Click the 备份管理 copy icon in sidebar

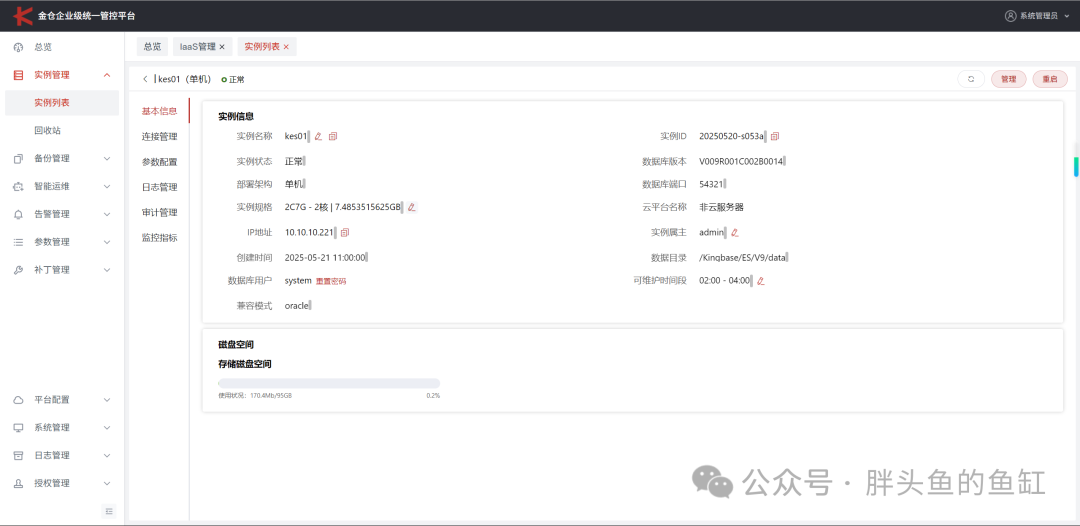click(x=19, y=158)
